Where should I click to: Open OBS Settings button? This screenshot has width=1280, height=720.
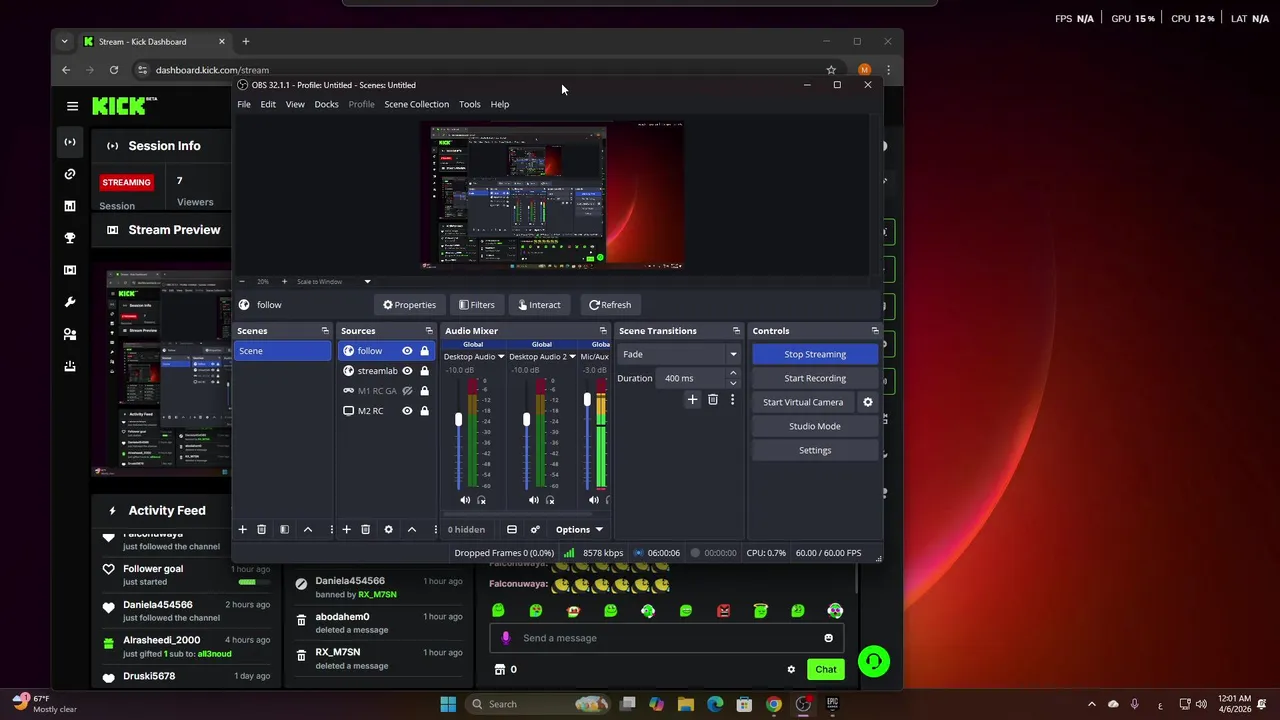coord(815,450)
